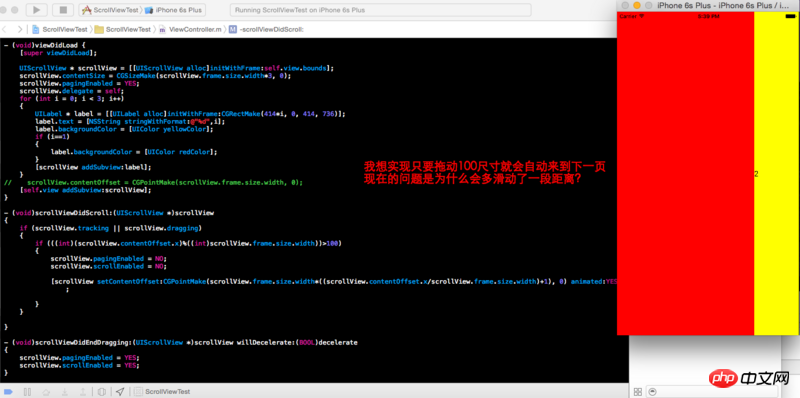Viewport: 800px width, 398px height.
Task: Click the scrollViewDidEndDragging method signature
Action: point(181,342)
